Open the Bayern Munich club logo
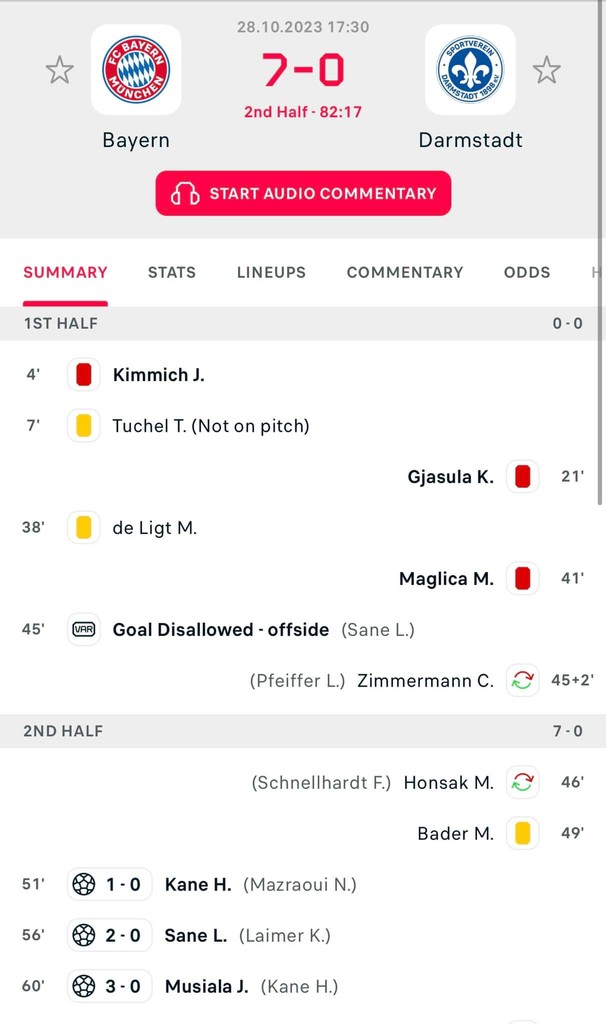 136,69
